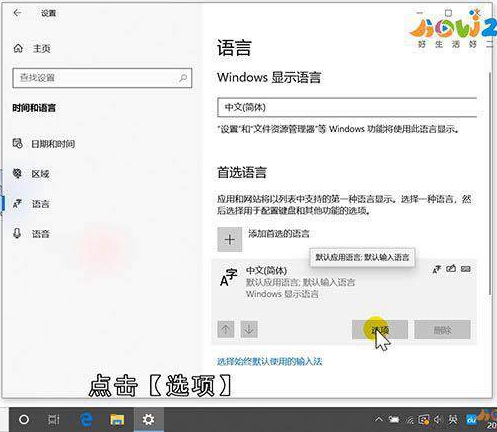Open 日期和时间 settings
Screen dimensions: 497x432
(43, 144)
